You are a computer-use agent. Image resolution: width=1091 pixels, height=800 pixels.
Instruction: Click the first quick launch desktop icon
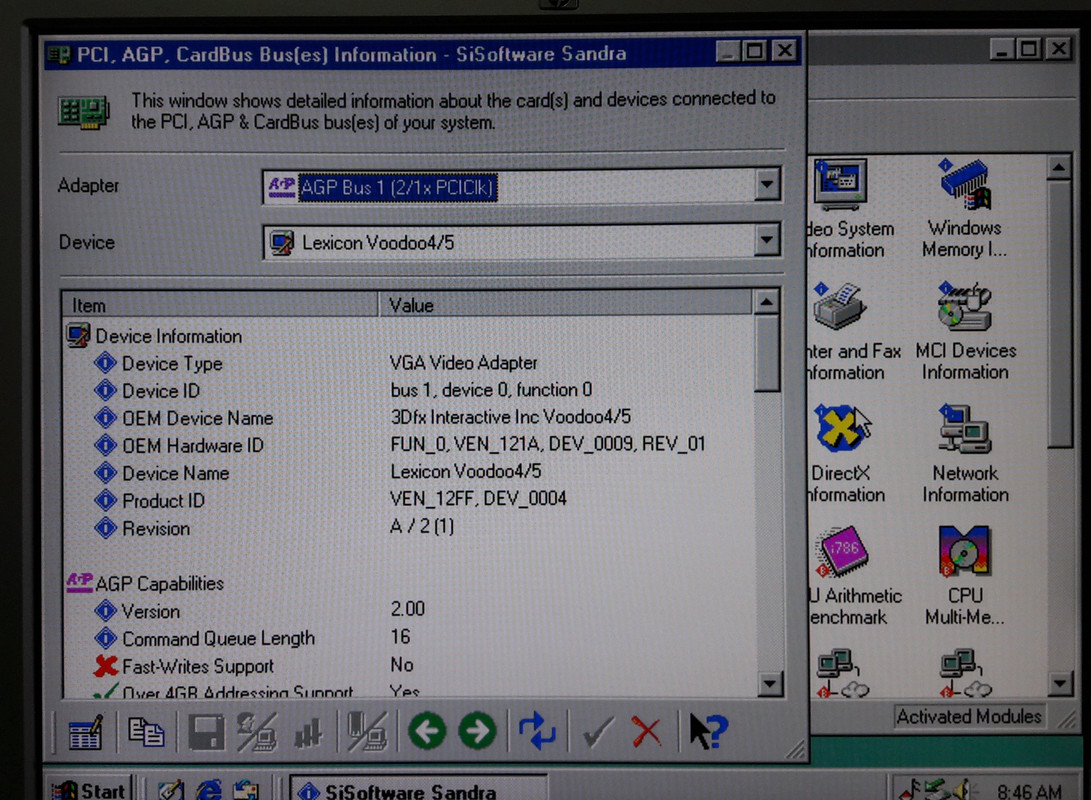pos(170,790)
